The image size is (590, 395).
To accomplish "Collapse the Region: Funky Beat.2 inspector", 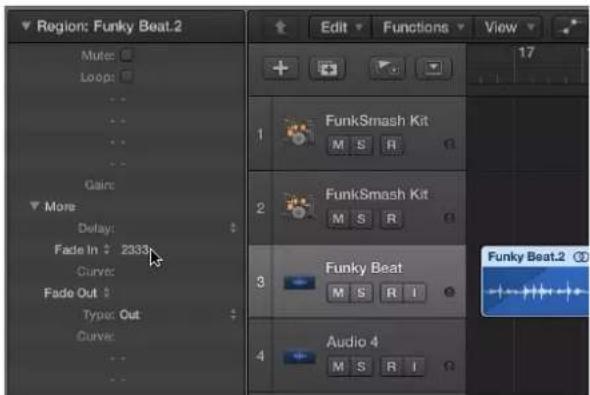I will [x=26, y=26].
